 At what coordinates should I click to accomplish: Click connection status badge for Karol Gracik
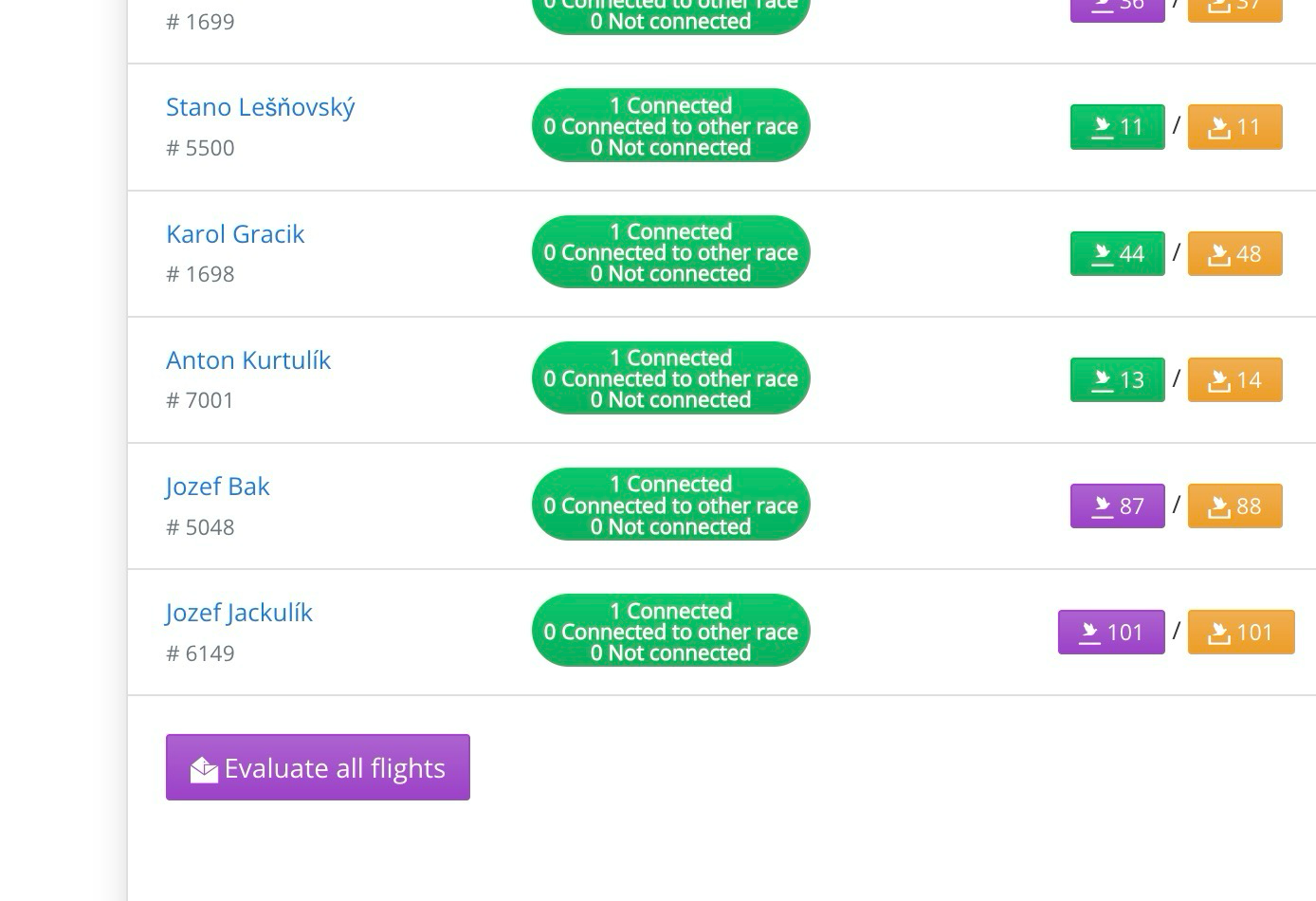pyautogui.click(x=670, y=252)
